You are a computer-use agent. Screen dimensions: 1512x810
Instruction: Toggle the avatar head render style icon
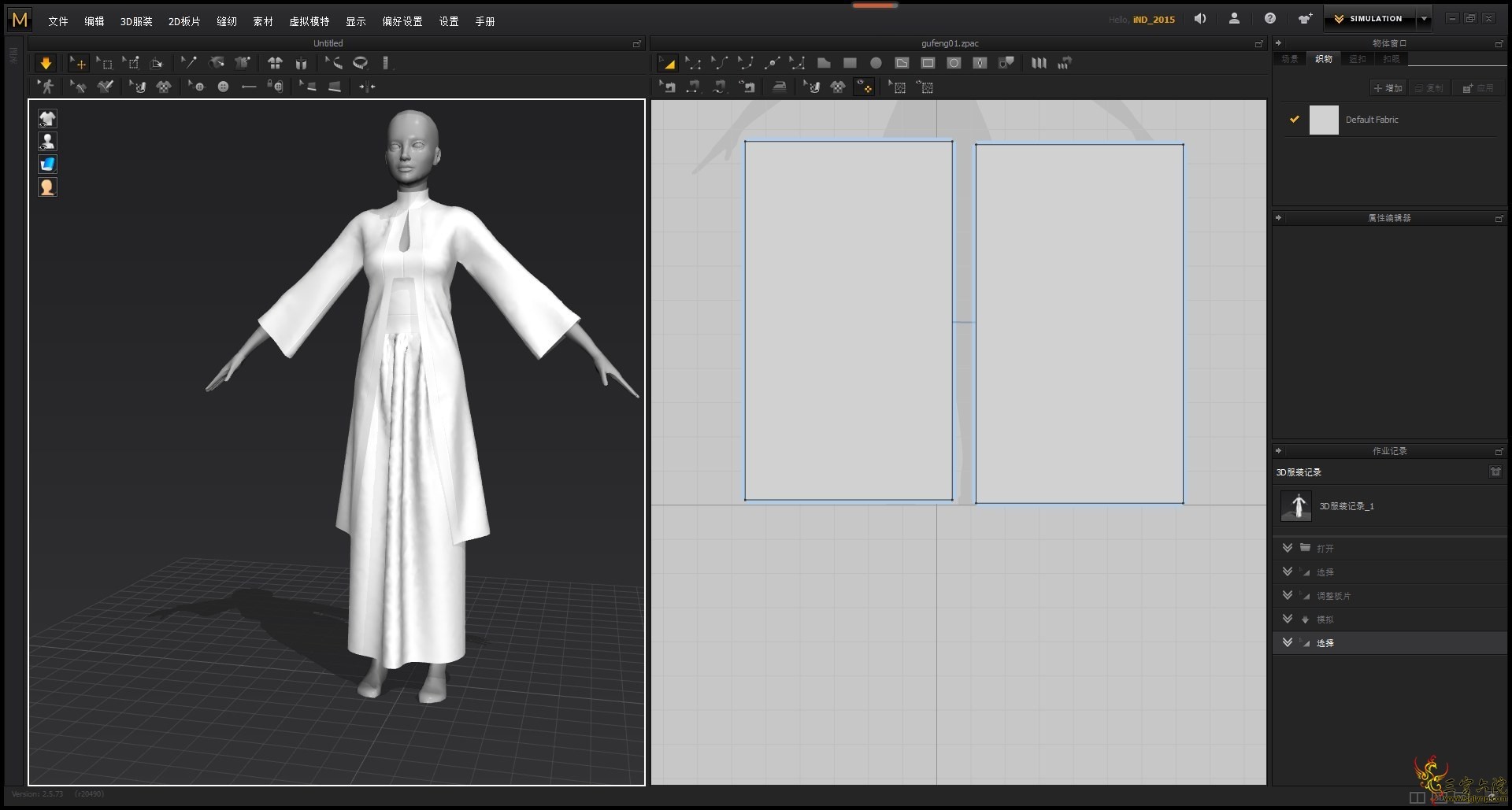click(x=47, y=187)
